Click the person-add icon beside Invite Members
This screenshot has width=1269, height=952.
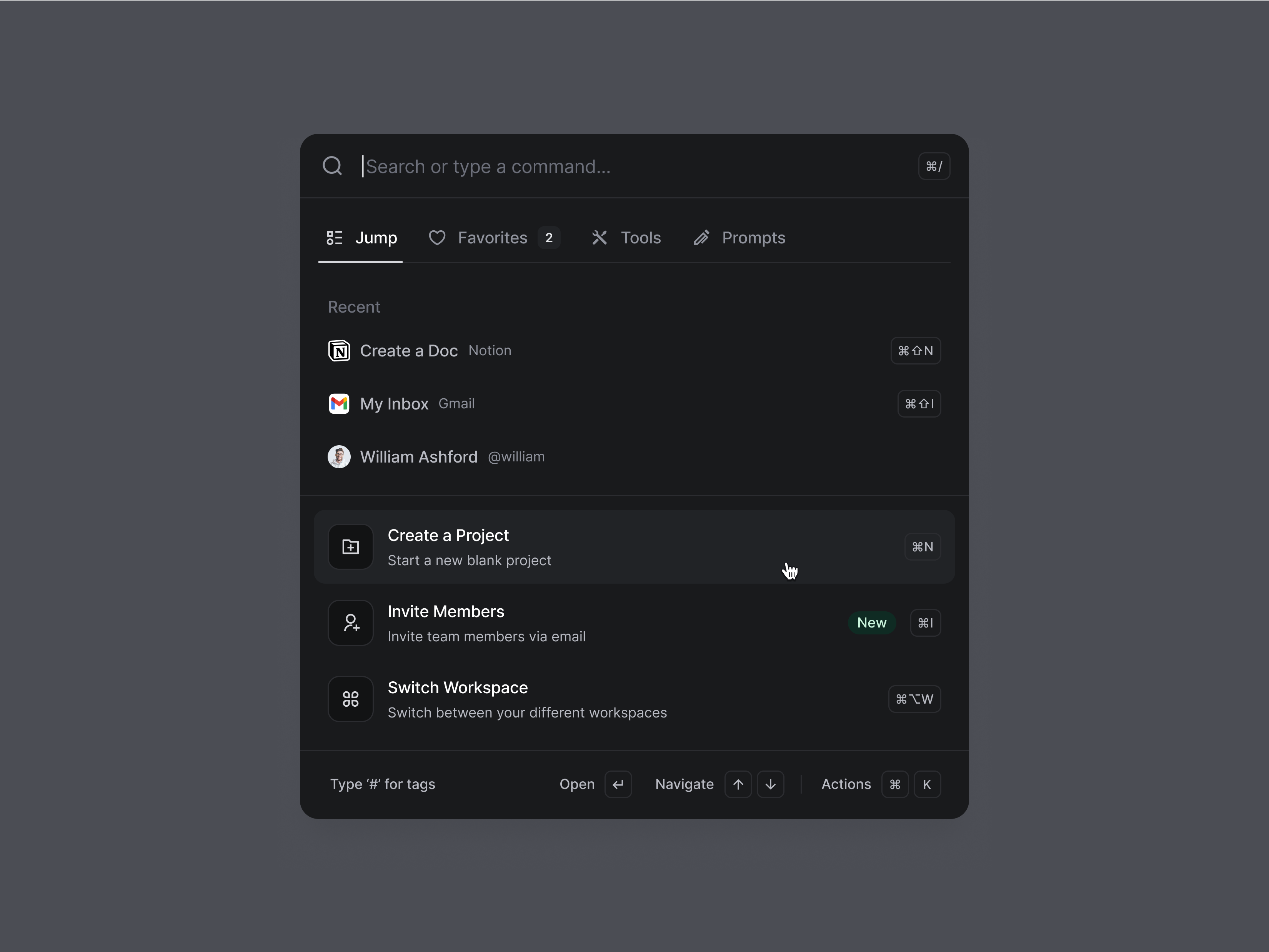click(351, 623)
